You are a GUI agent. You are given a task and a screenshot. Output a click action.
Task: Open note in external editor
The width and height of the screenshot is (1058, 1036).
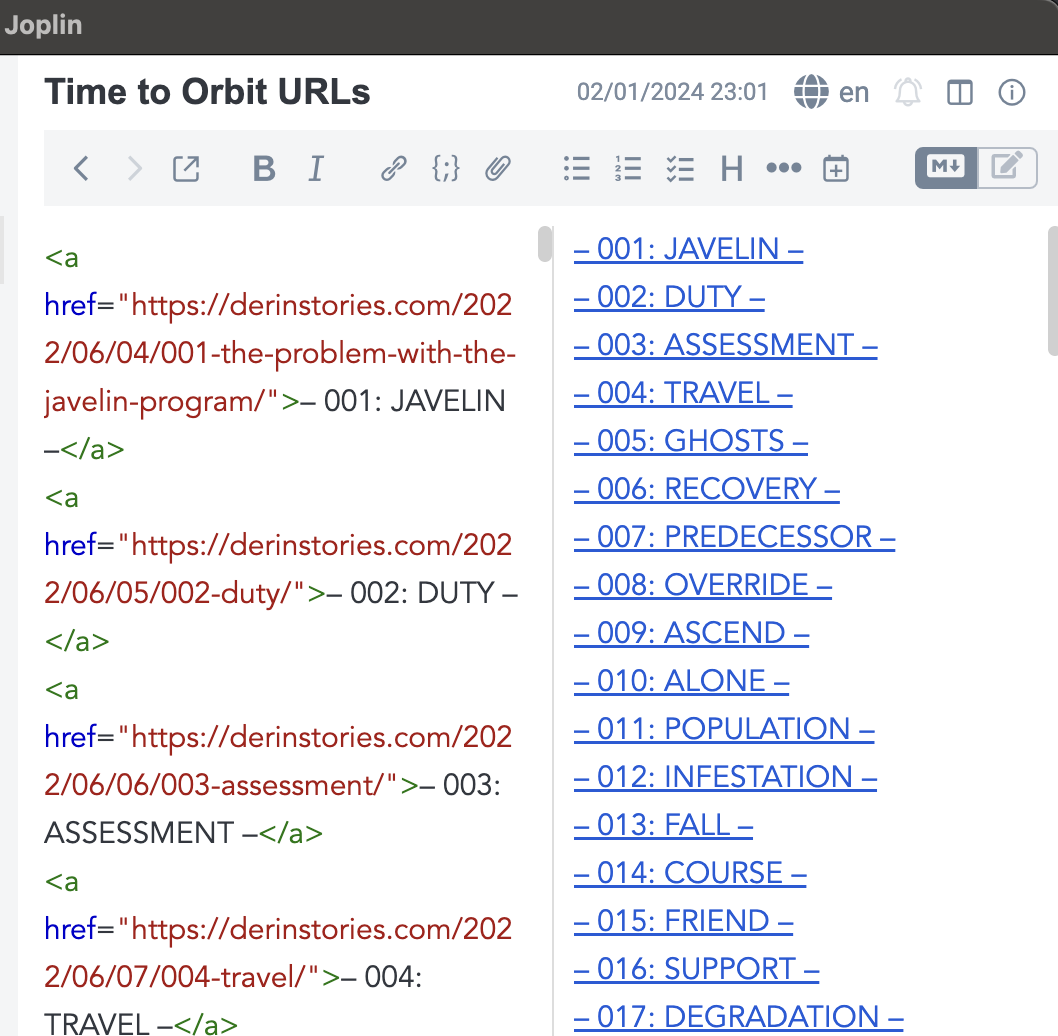(186, 168)
